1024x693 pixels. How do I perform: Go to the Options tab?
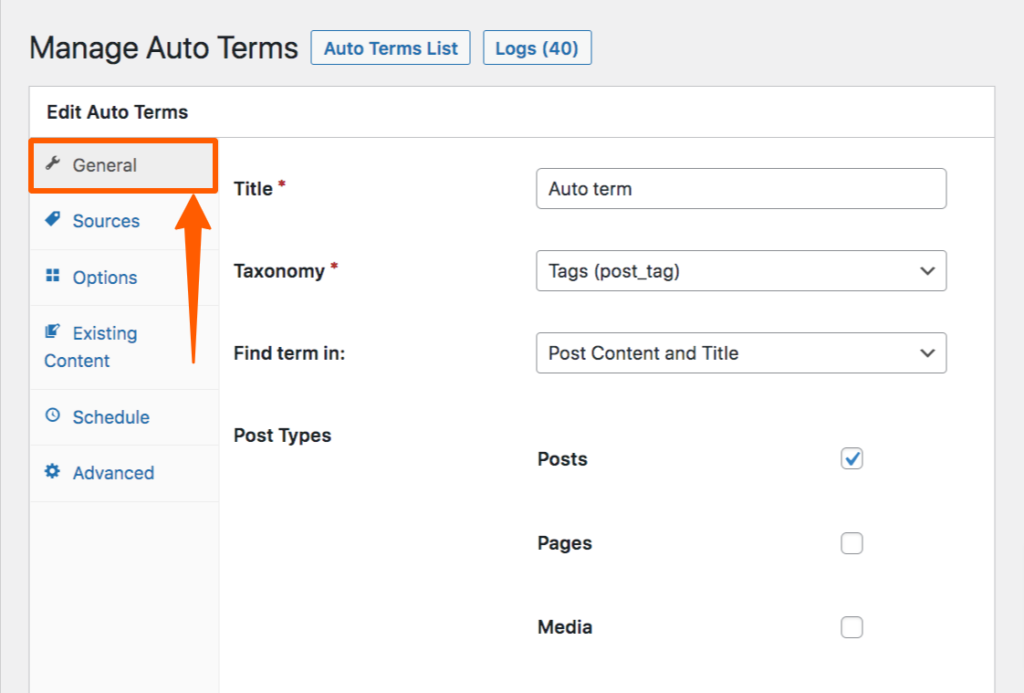pos(124,278)
